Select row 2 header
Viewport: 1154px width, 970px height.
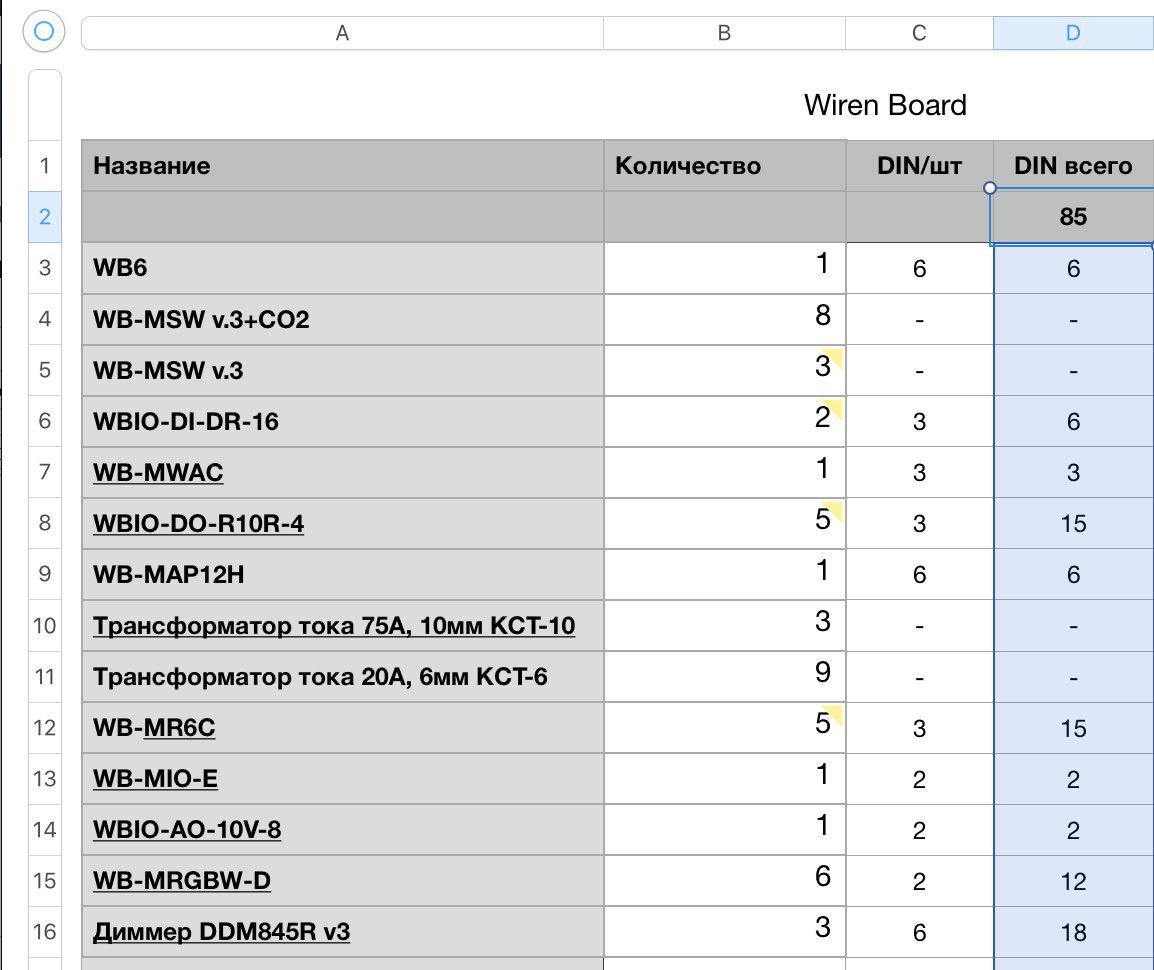[x=45, y=217]
